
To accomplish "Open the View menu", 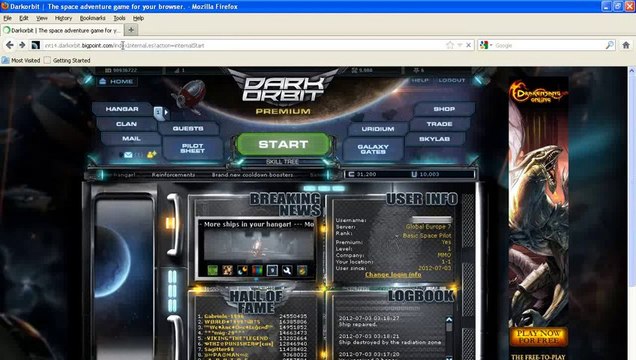I will pos(41,18).
